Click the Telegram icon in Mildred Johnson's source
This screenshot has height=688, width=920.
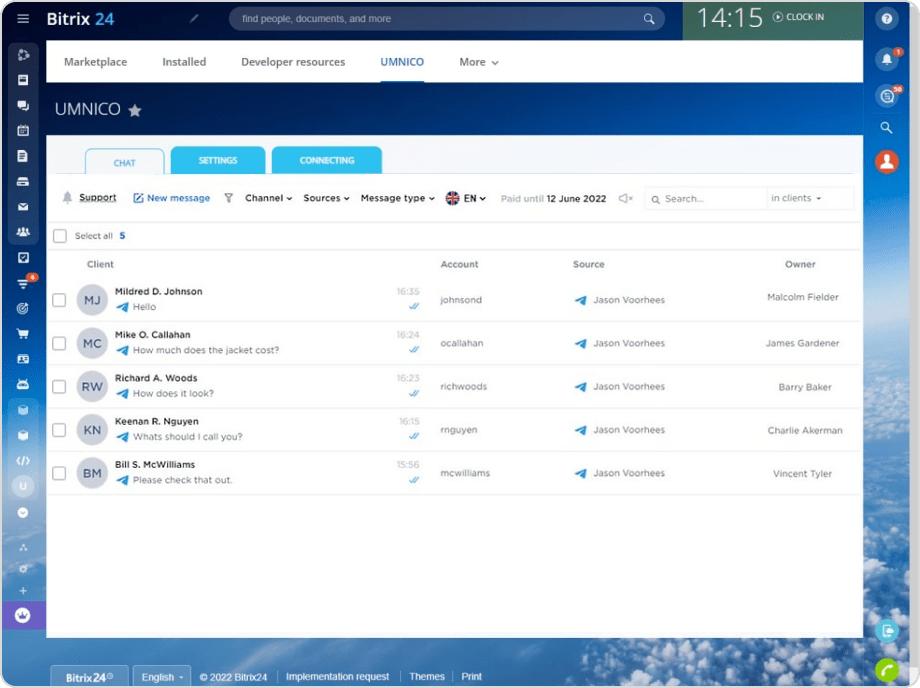[582, 300]
